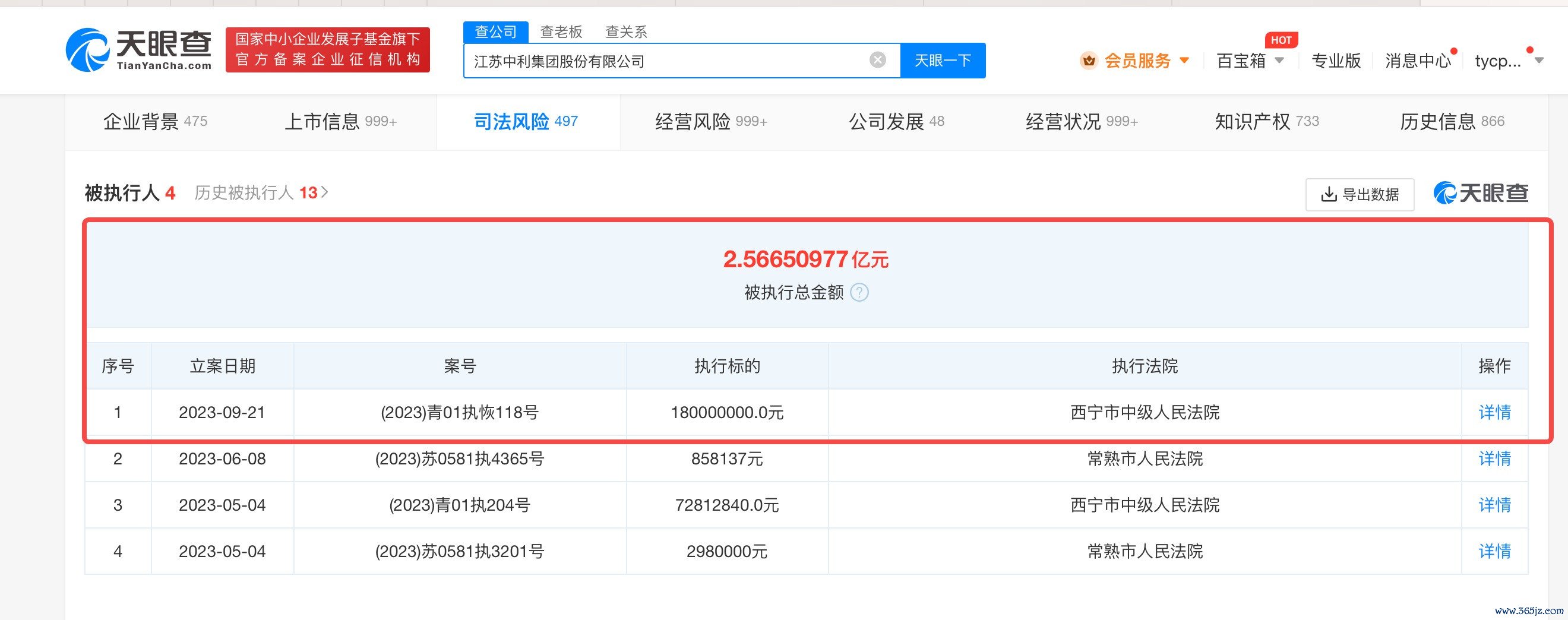Click 常熟市人民法院 in row 2
This screenshot has width=1568, height=620.
click(1145, 458)
